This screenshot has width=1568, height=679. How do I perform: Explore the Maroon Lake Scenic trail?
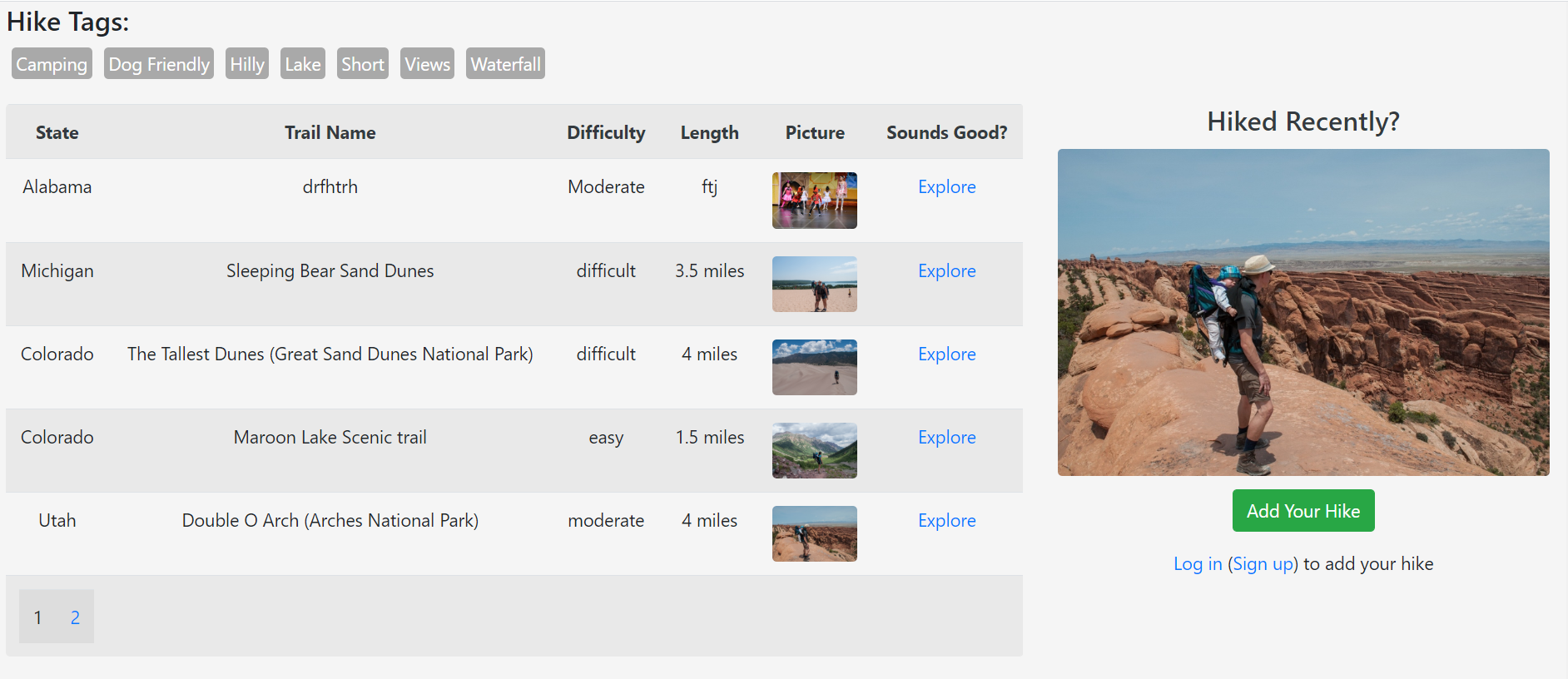tap(946, 438)
